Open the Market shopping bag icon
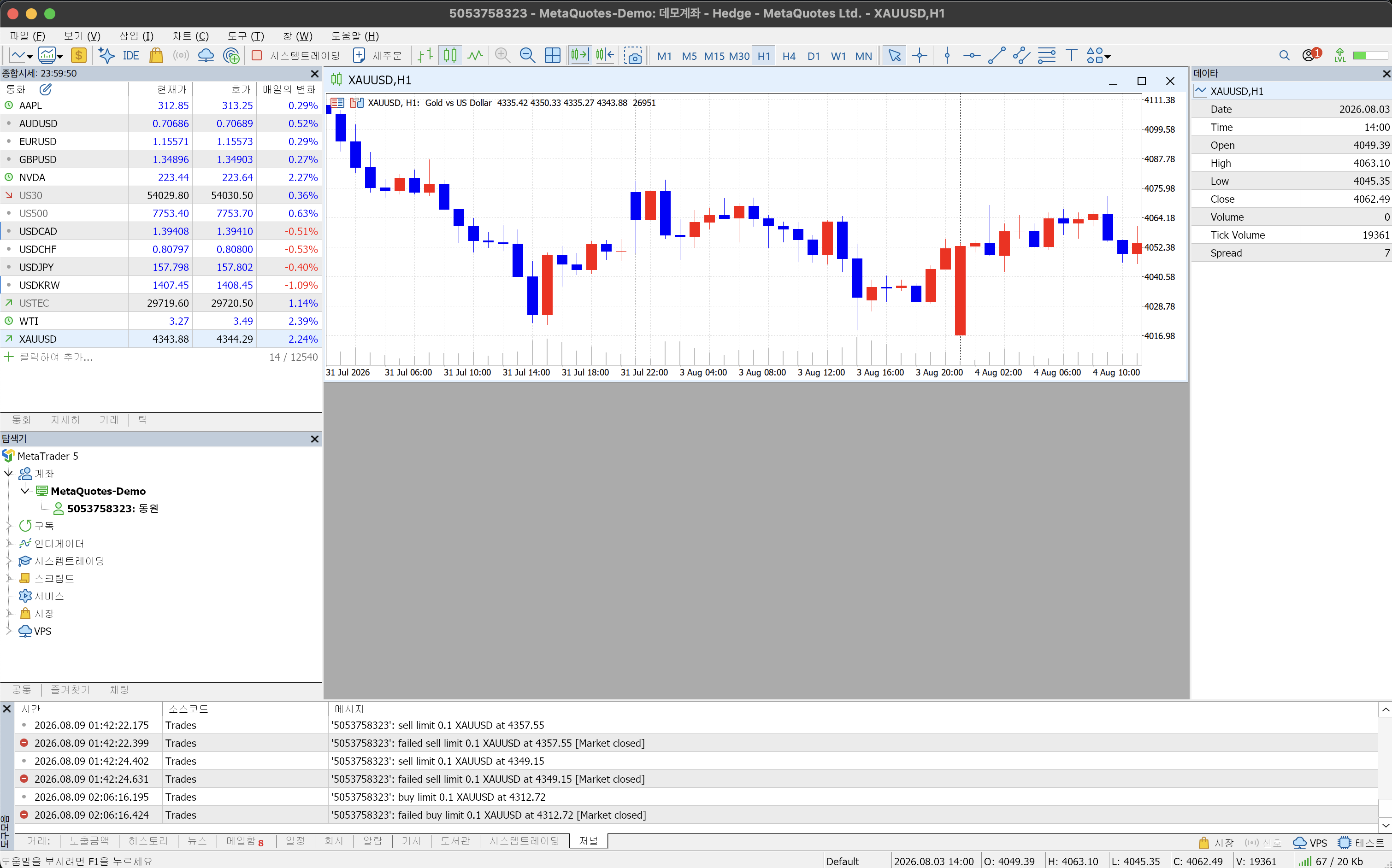This screenshot has width=1392, height=868. tap(156, 56)
